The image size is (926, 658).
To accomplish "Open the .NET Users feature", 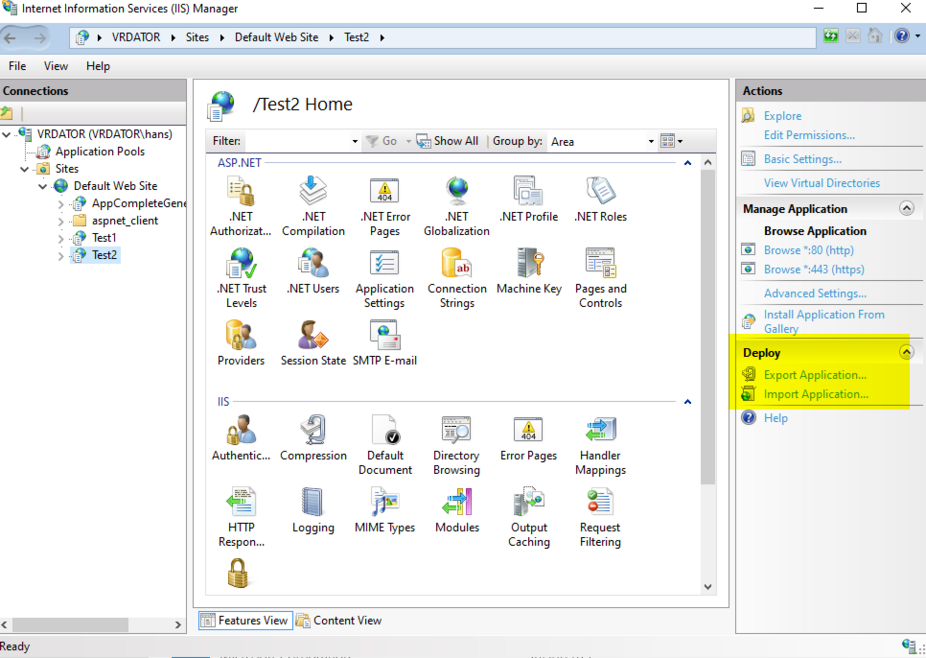I will pos(313,271).
